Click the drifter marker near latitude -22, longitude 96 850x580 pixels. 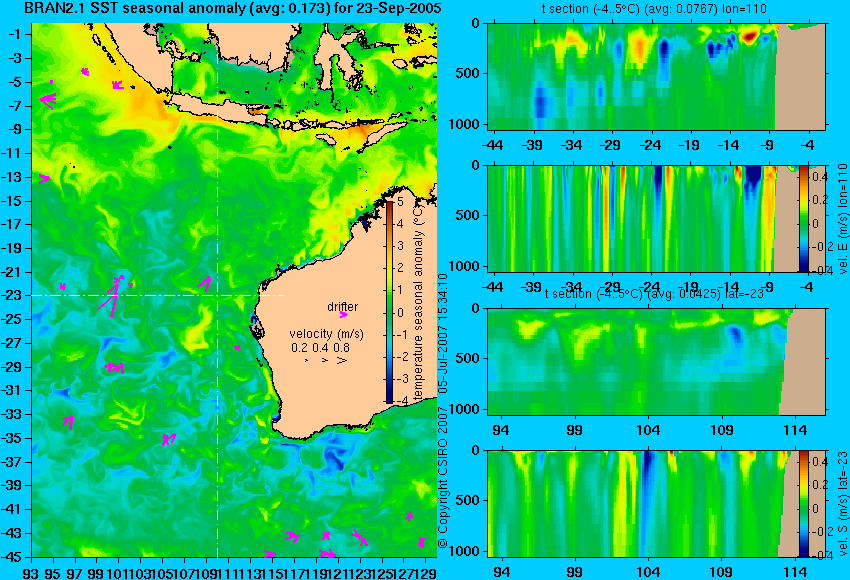[63, 286]
